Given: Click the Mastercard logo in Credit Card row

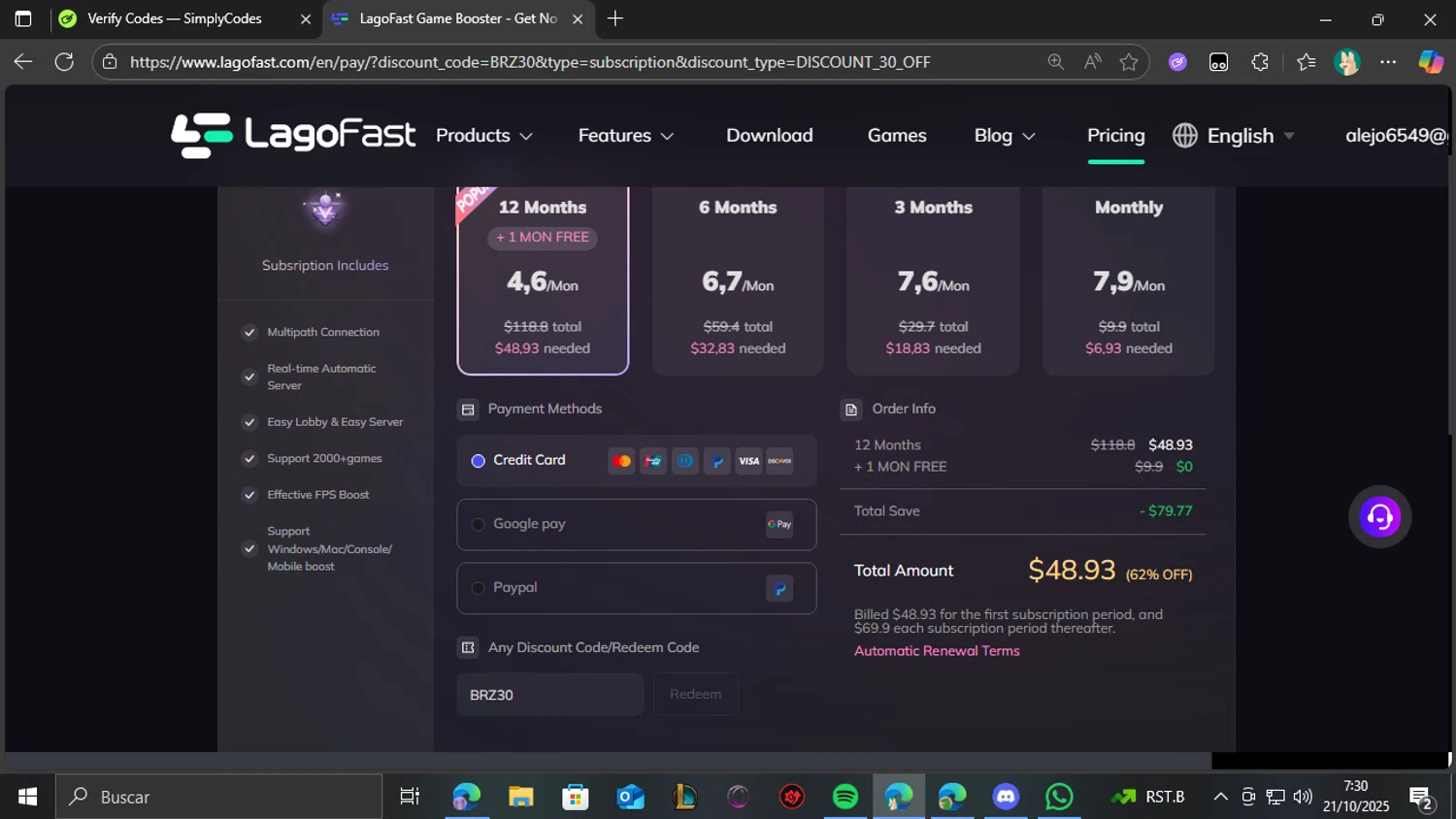Looking at the screenshot, I should 622,461.
